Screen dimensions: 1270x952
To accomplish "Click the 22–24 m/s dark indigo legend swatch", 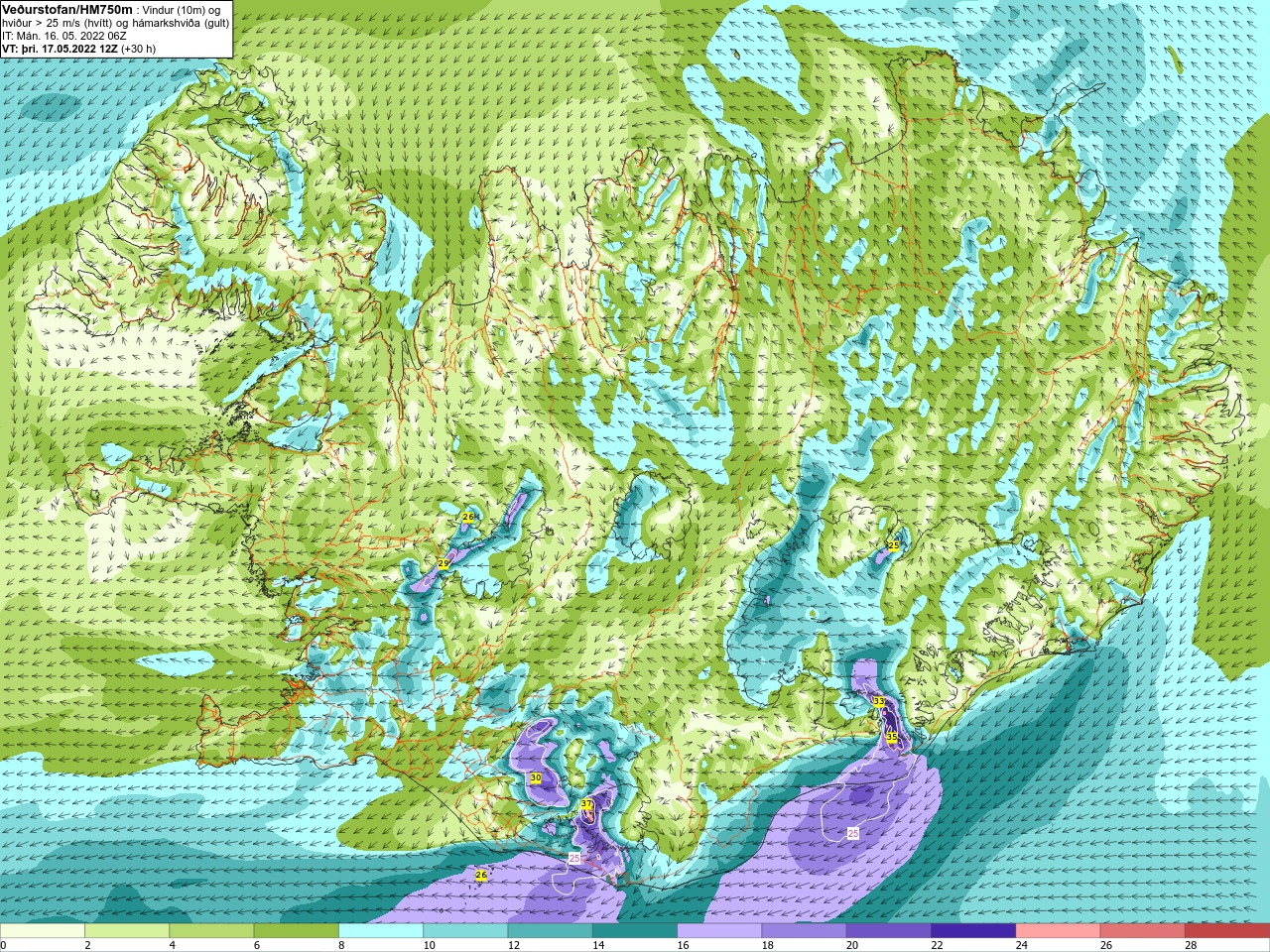I will (973, 931).
